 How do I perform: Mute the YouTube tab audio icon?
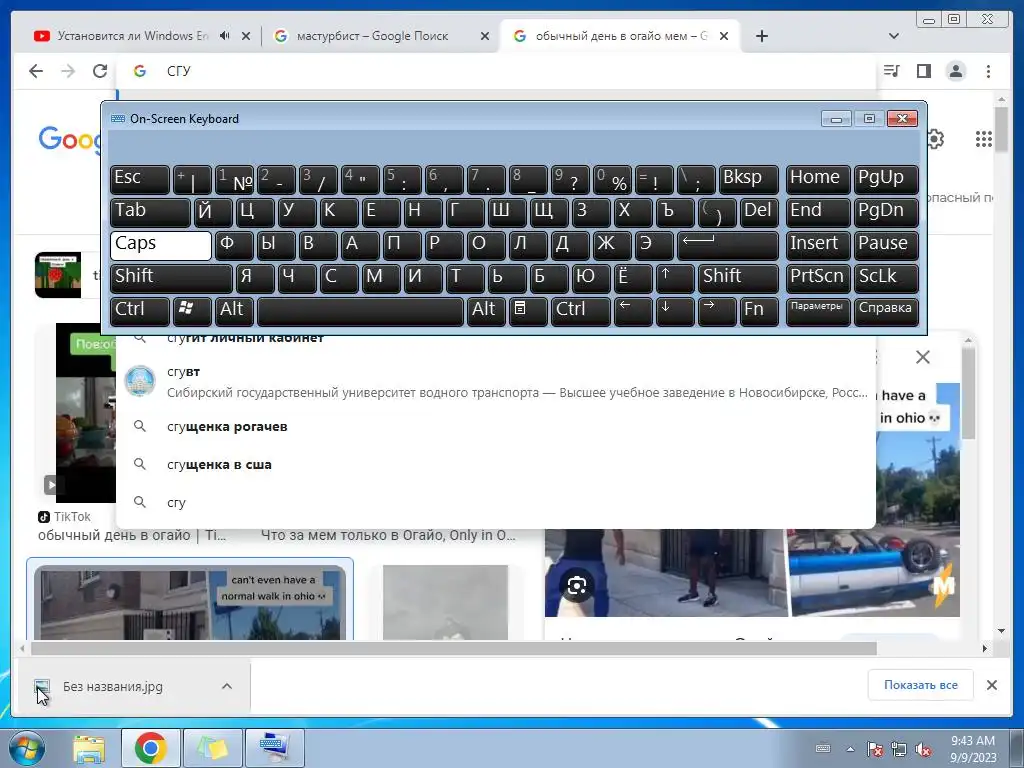click(225, 36)
